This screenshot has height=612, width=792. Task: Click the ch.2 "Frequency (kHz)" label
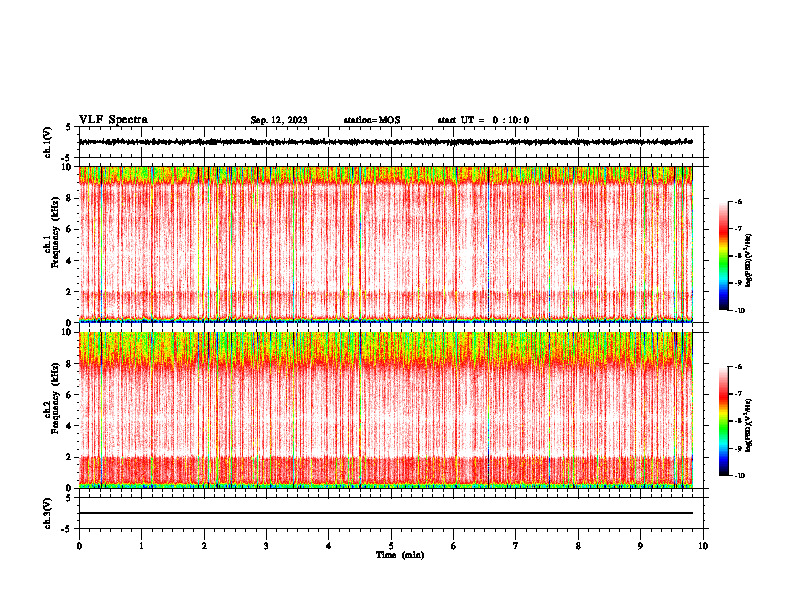(x=56, y=398)
